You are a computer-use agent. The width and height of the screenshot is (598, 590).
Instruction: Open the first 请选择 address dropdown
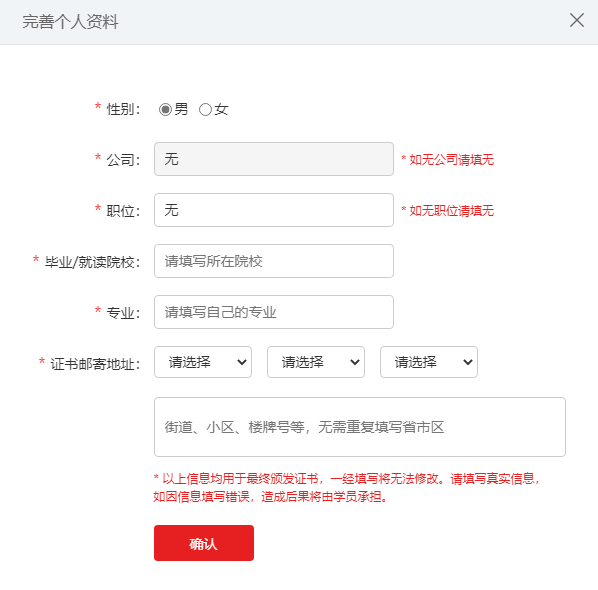tap(203, 362)
